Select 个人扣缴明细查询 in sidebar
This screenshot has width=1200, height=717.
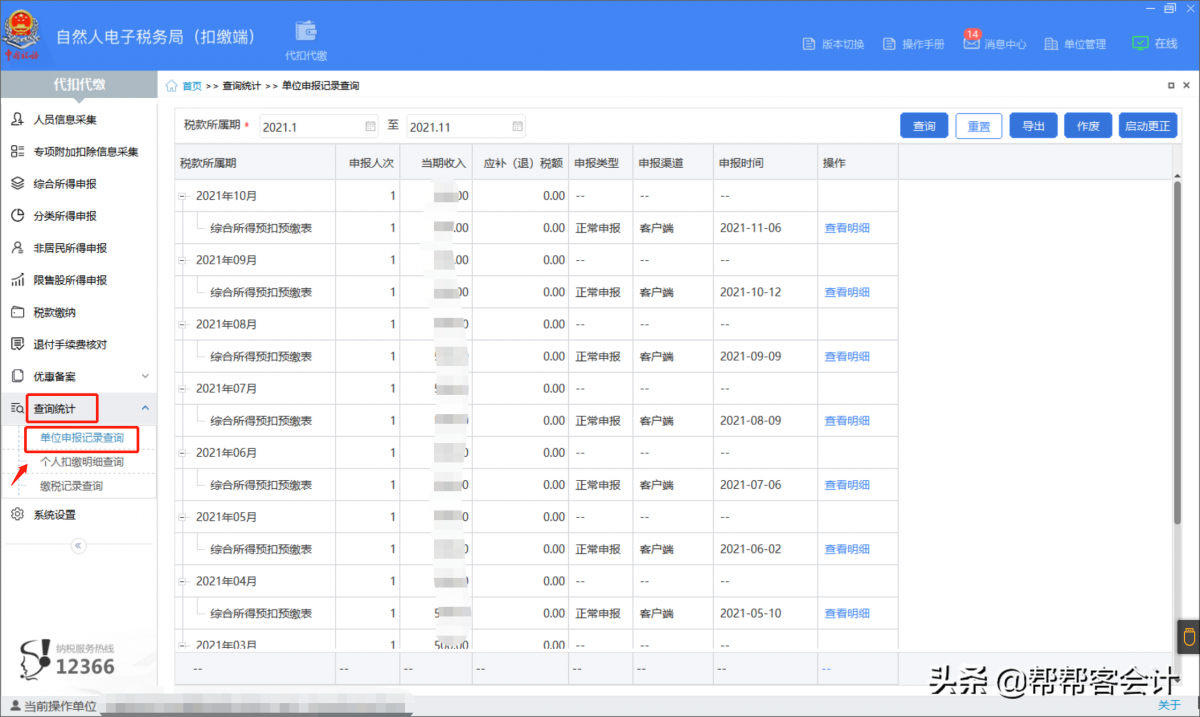click(81, 462)
